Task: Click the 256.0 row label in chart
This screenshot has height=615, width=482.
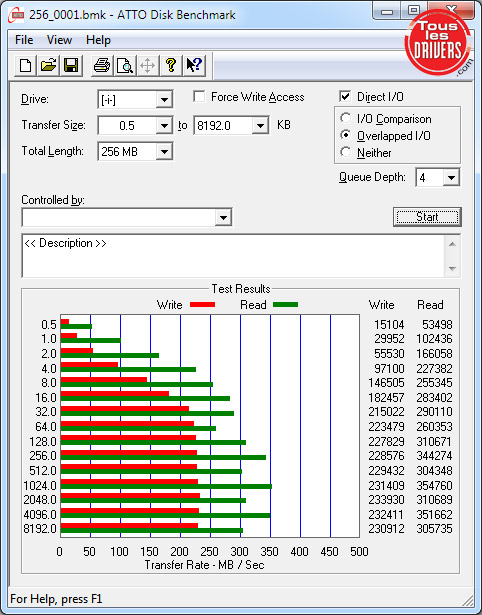Action: coord(43,456)
